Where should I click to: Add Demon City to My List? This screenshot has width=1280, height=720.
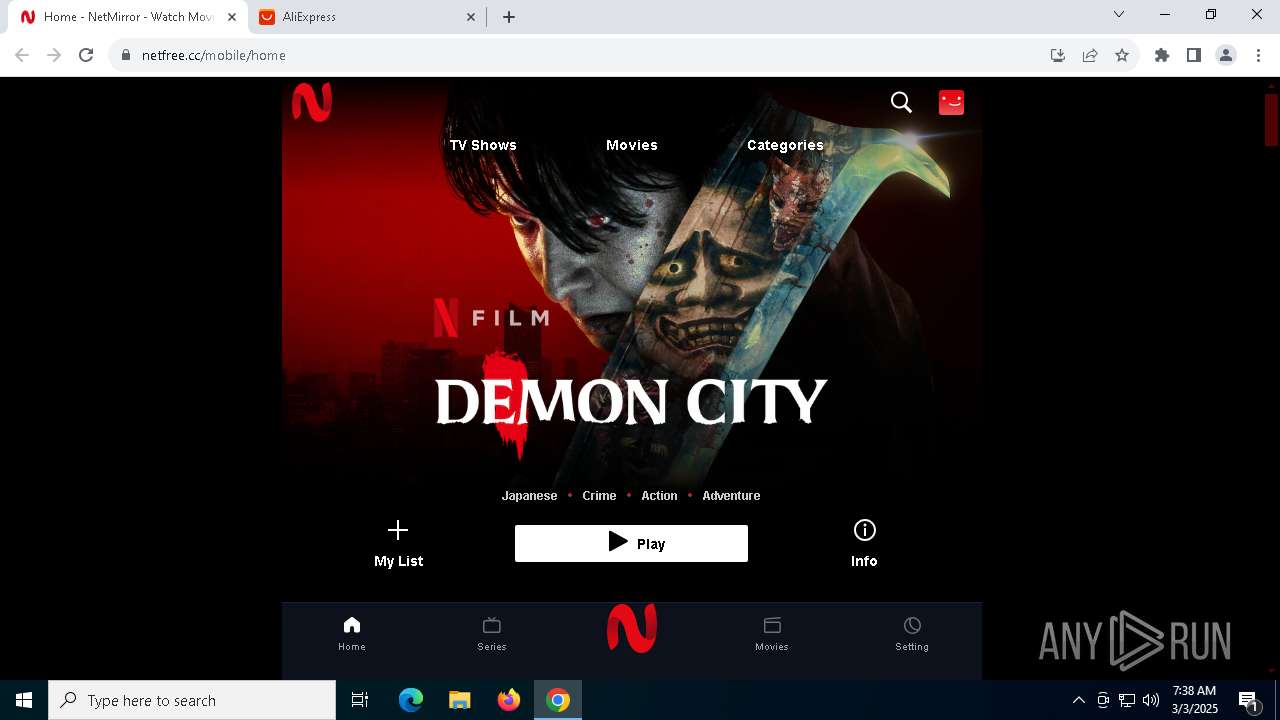[x=398, y=543]
